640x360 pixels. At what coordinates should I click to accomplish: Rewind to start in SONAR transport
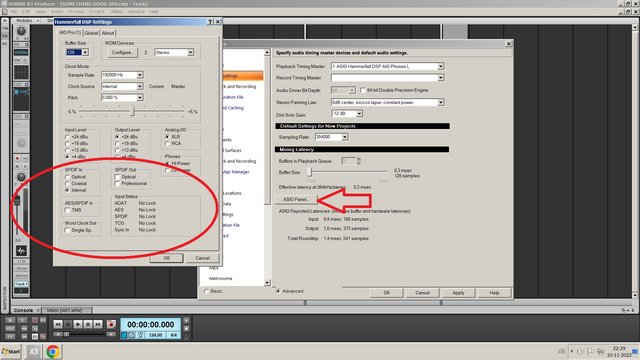(x=58, y=324)
